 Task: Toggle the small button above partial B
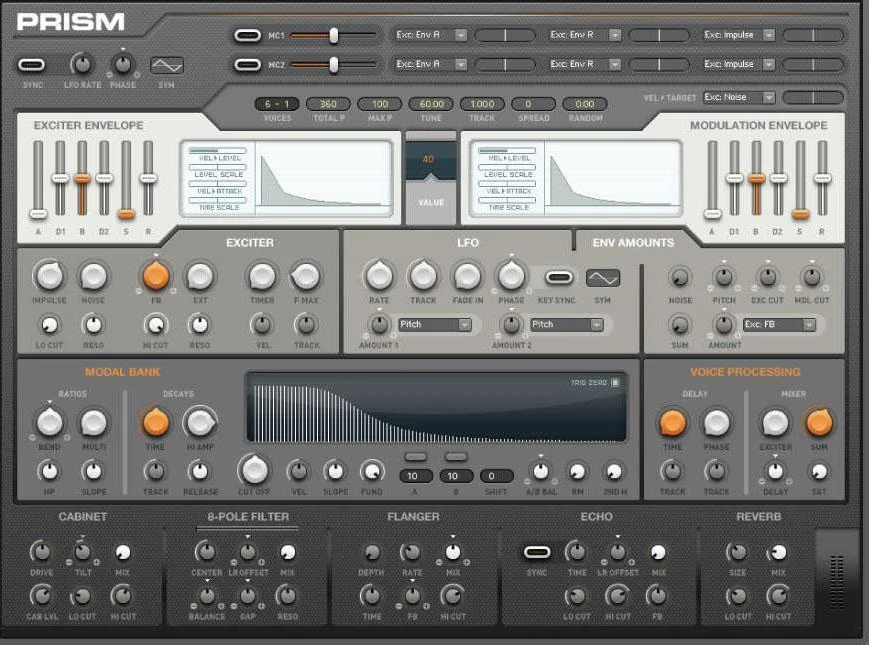(x=456, y=457)
